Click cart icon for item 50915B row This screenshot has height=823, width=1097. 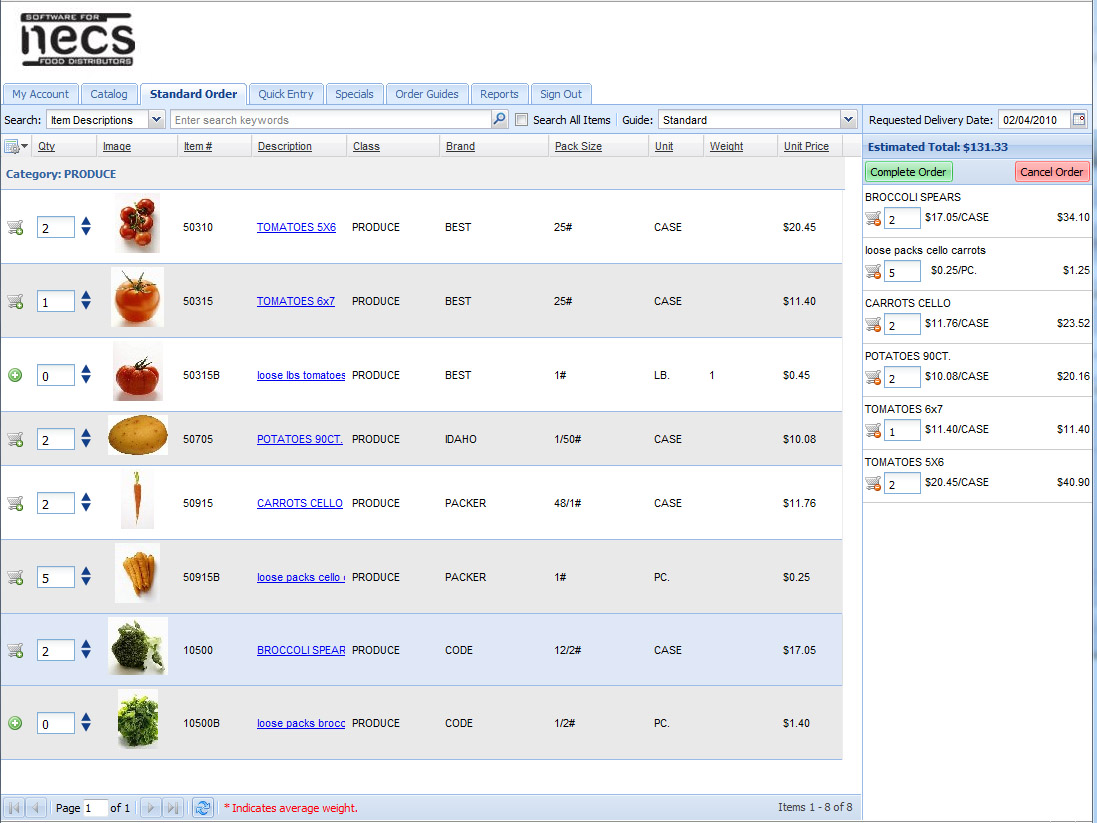click(15, 577)
